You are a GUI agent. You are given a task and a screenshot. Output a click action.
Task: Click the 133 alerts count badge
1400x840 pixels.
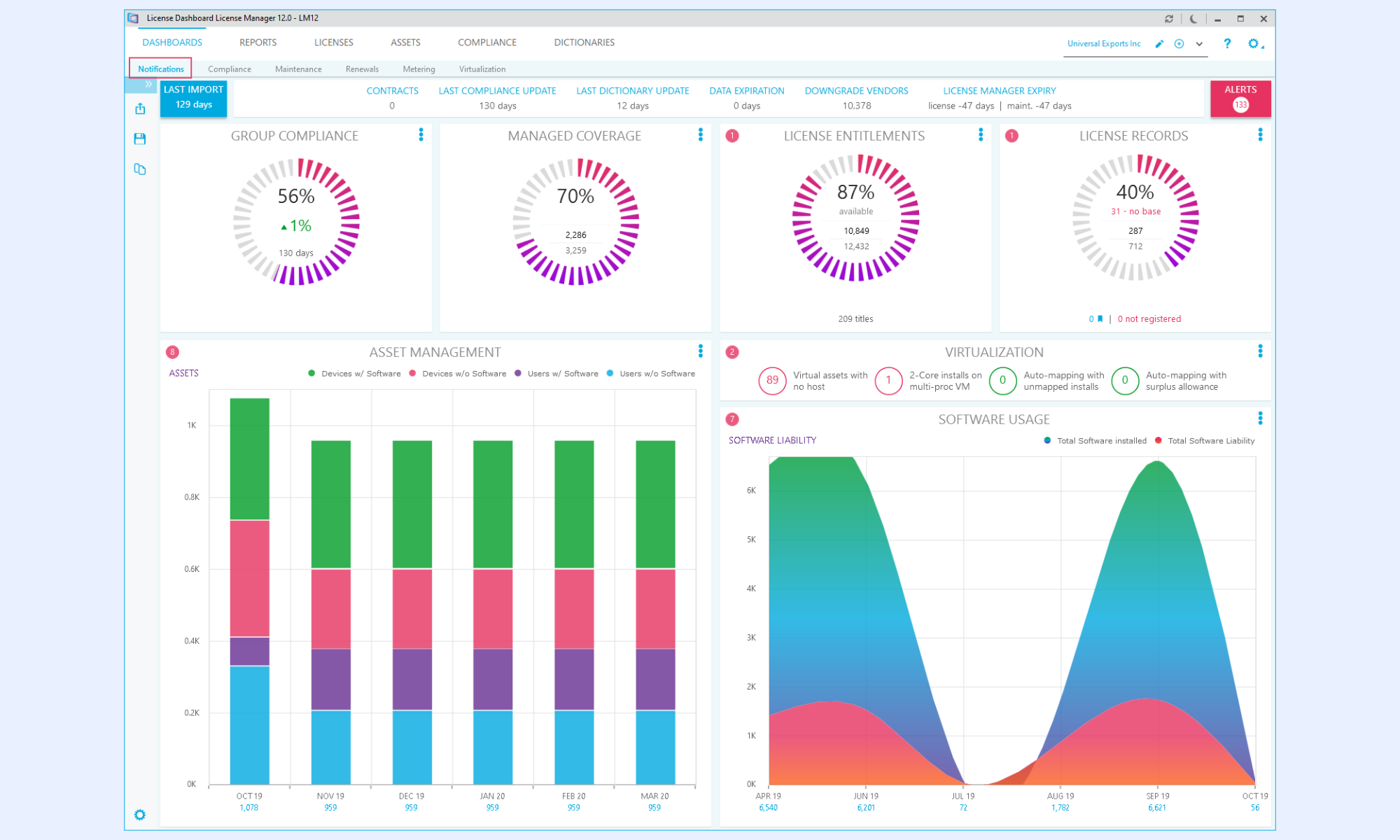(x=1240, y=105)
